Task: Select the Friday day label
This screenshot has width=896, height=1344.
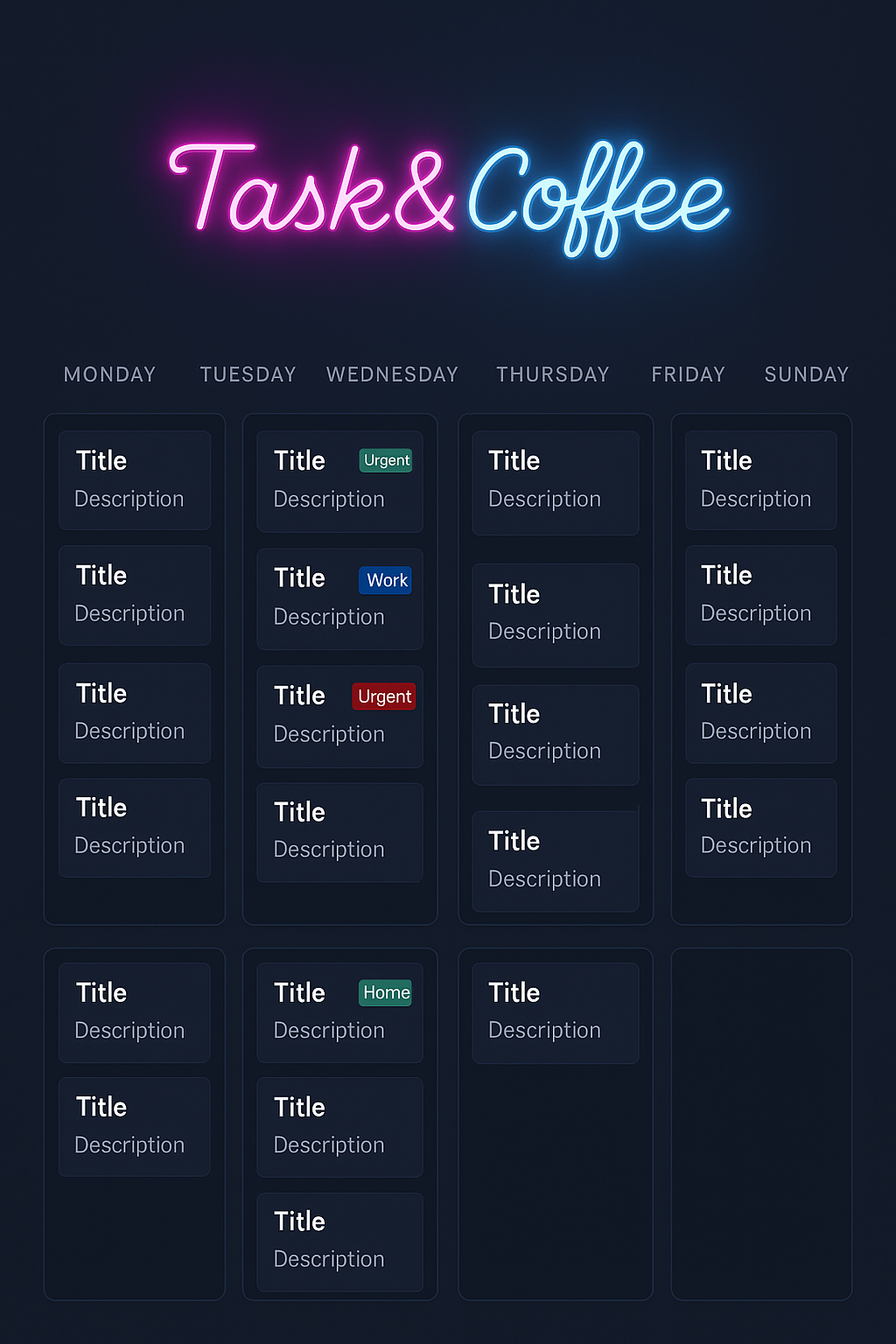Action: (688, 374)
